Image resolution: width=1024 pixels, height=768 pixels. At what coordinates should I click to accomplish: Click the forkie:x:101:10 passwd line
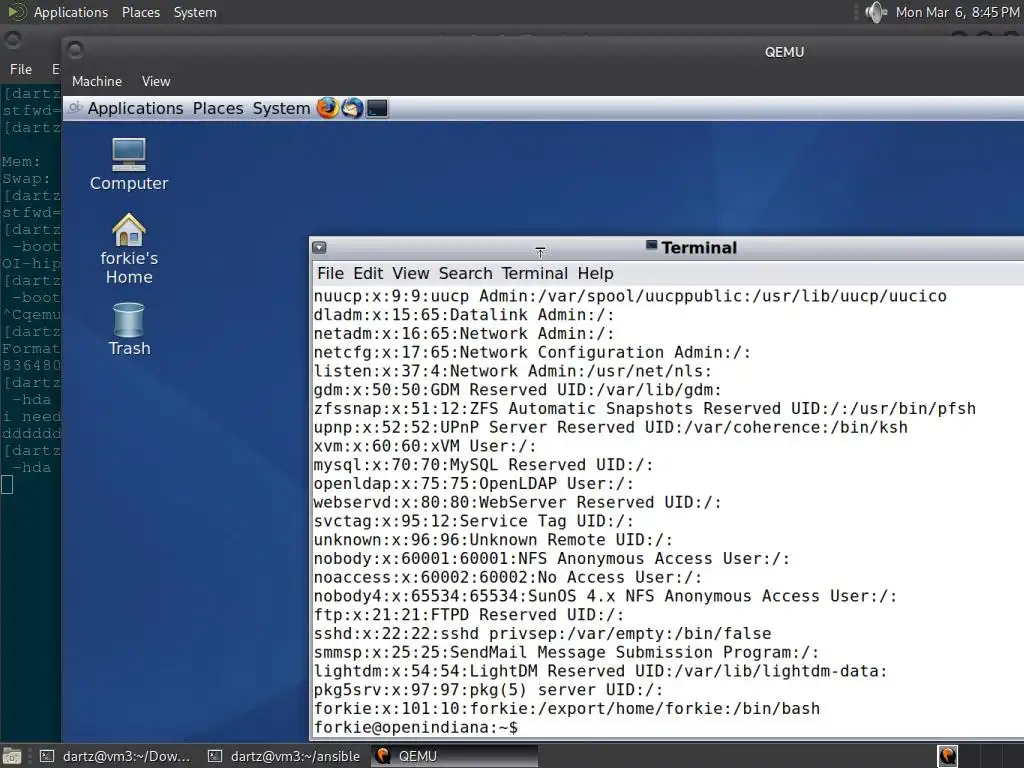[567, 709]
